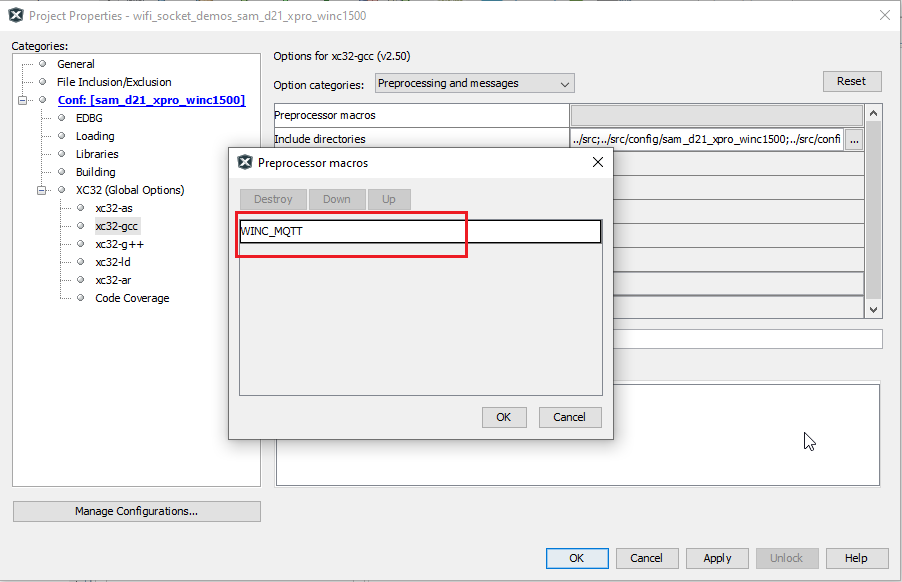
Task: Browse Include directories with the ellipsis button
Action: pyautogui.click(x=854, y=141)
